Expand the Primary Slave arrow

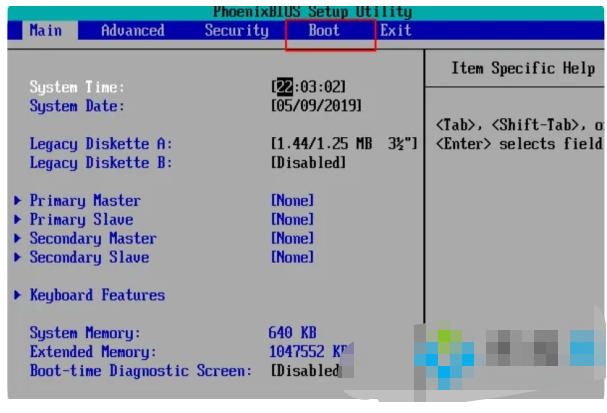18,220
